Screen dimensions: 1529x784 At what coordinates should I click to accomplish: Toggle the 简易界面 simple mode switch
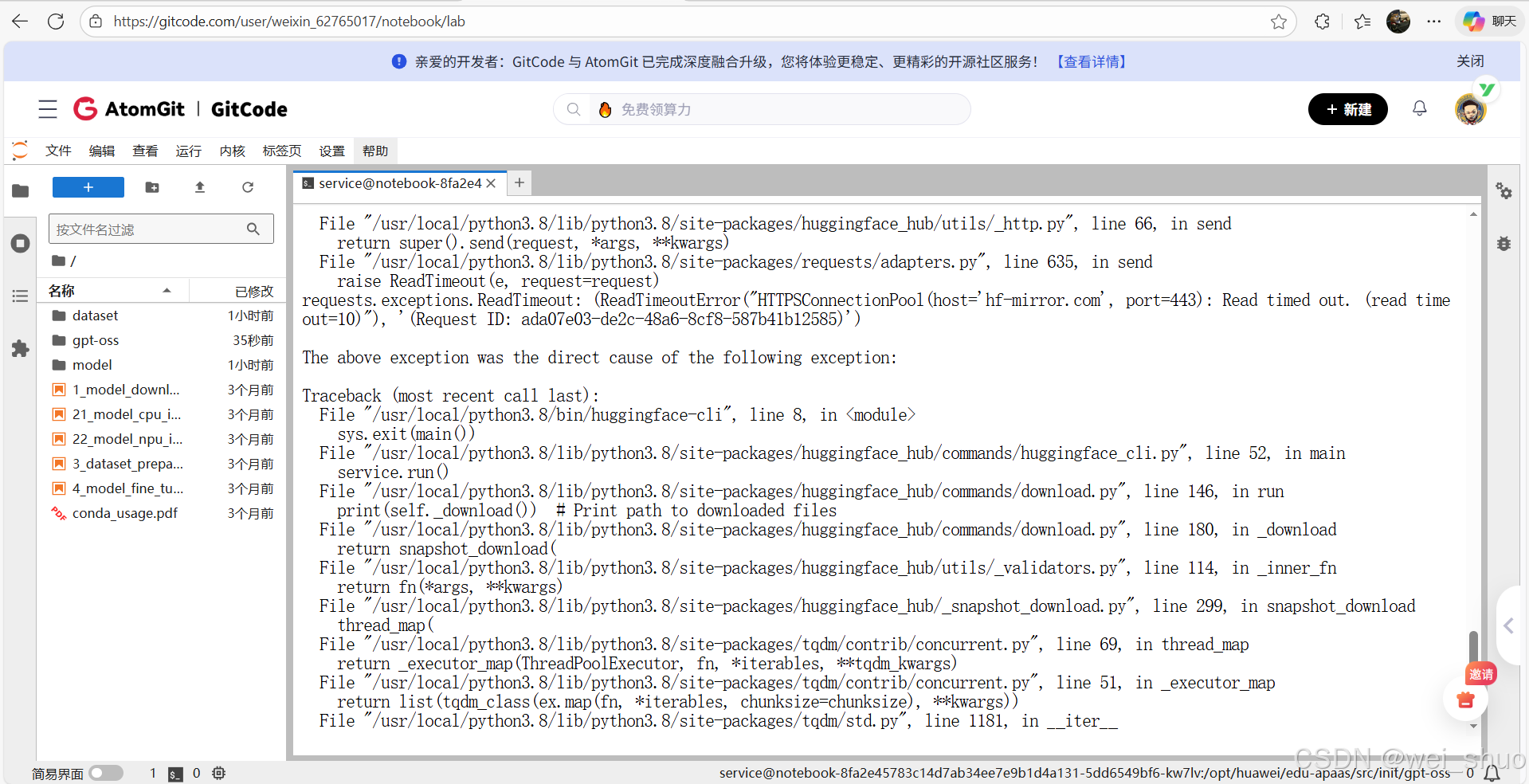coord(106,773)
